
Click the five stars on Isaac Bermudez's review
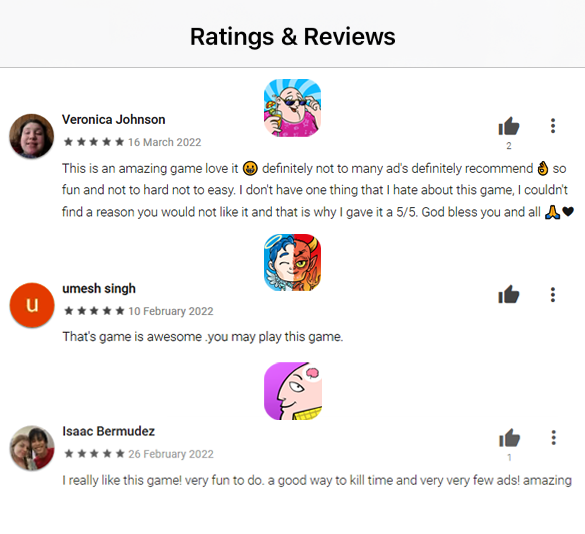[x=94, y=454]
